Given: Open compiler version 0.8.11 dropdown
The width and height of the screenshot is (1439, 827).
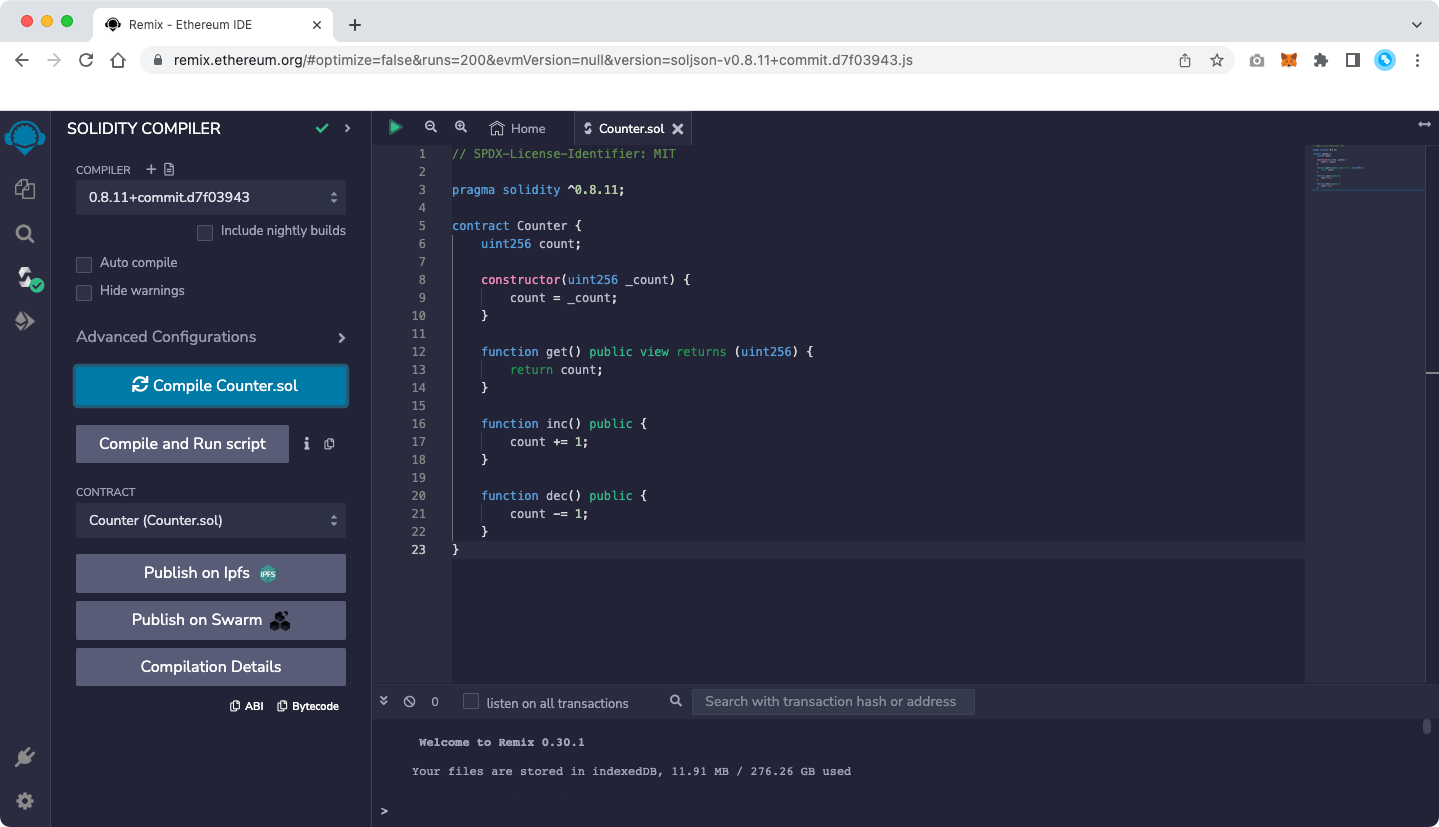Looking at the screenshot, I should tap(211, 197).
